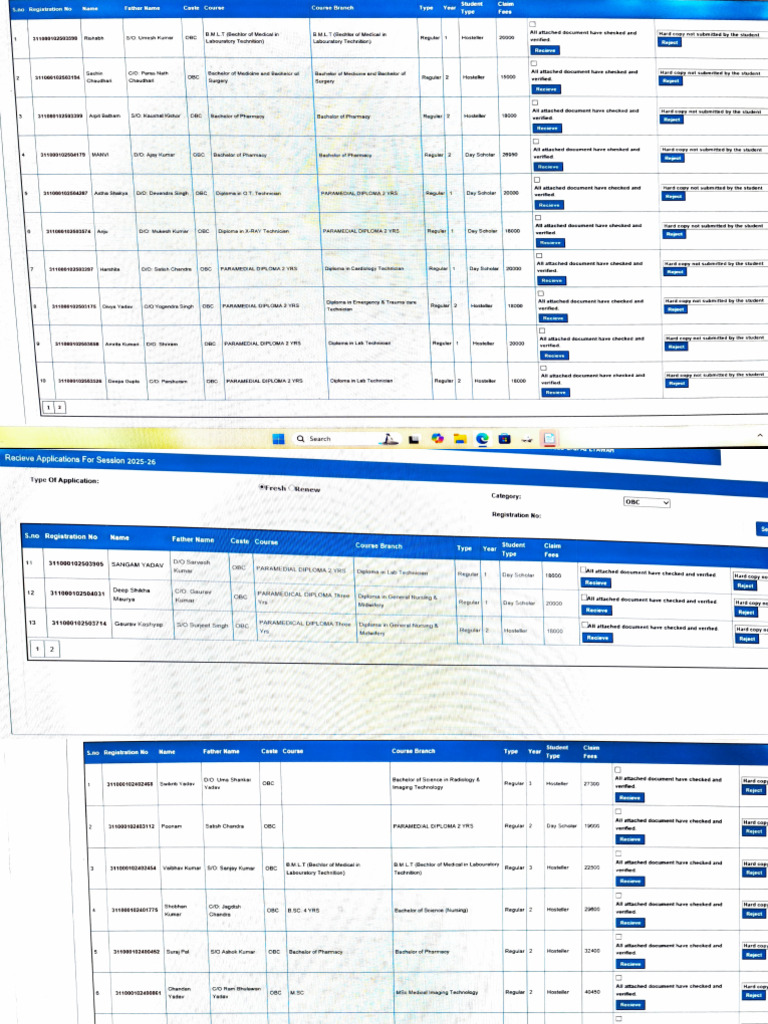Show hidden system tray icons
The image size is (768, 1024).
[760, 435]
